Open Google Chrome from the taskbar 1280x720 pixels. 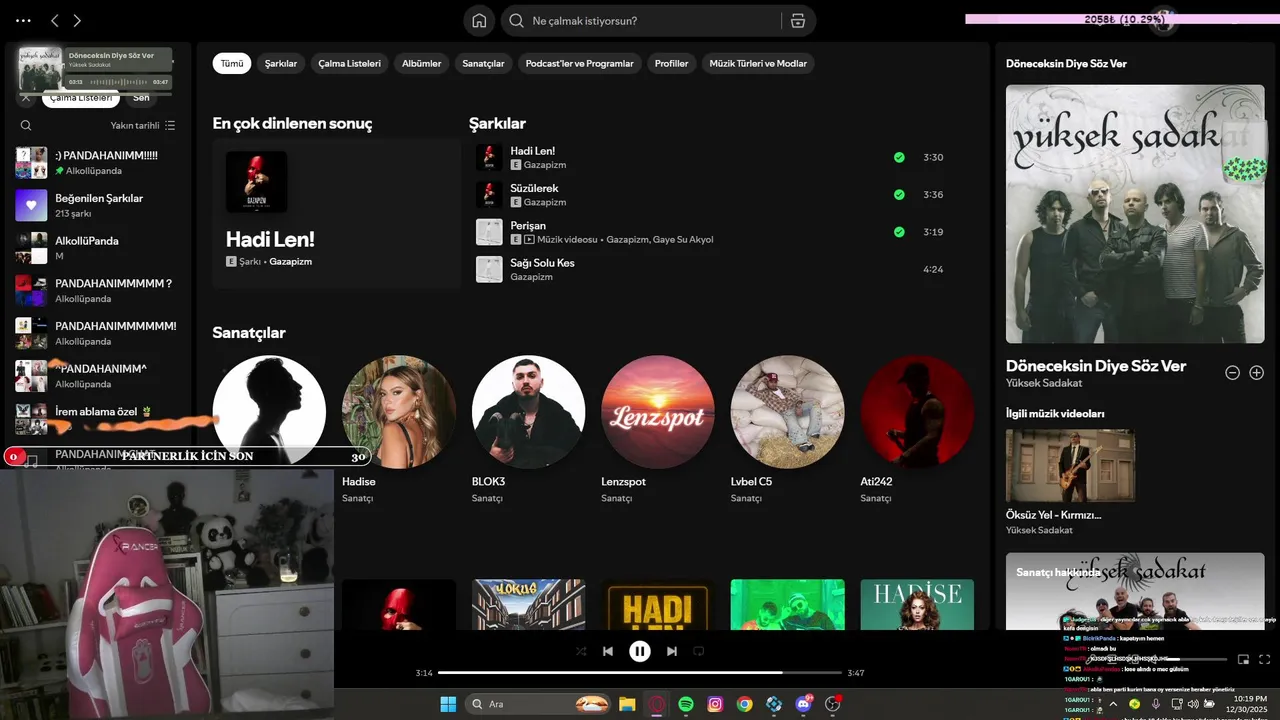(744, 704)
